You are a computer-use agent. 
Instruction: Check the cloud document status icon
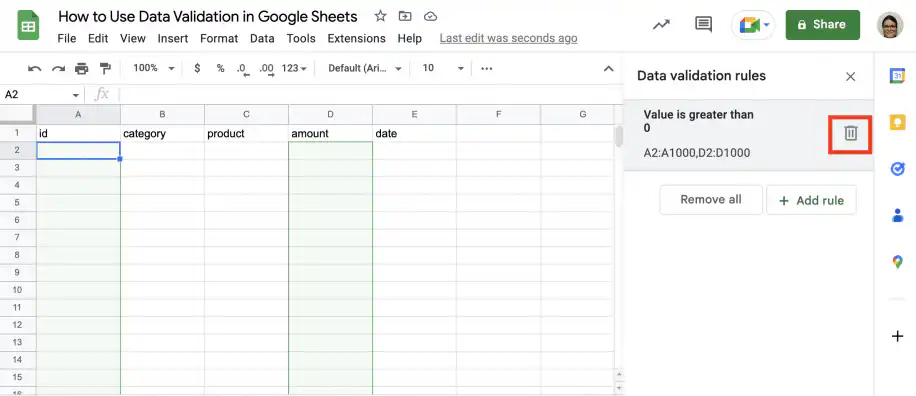(x=431, y=16)
